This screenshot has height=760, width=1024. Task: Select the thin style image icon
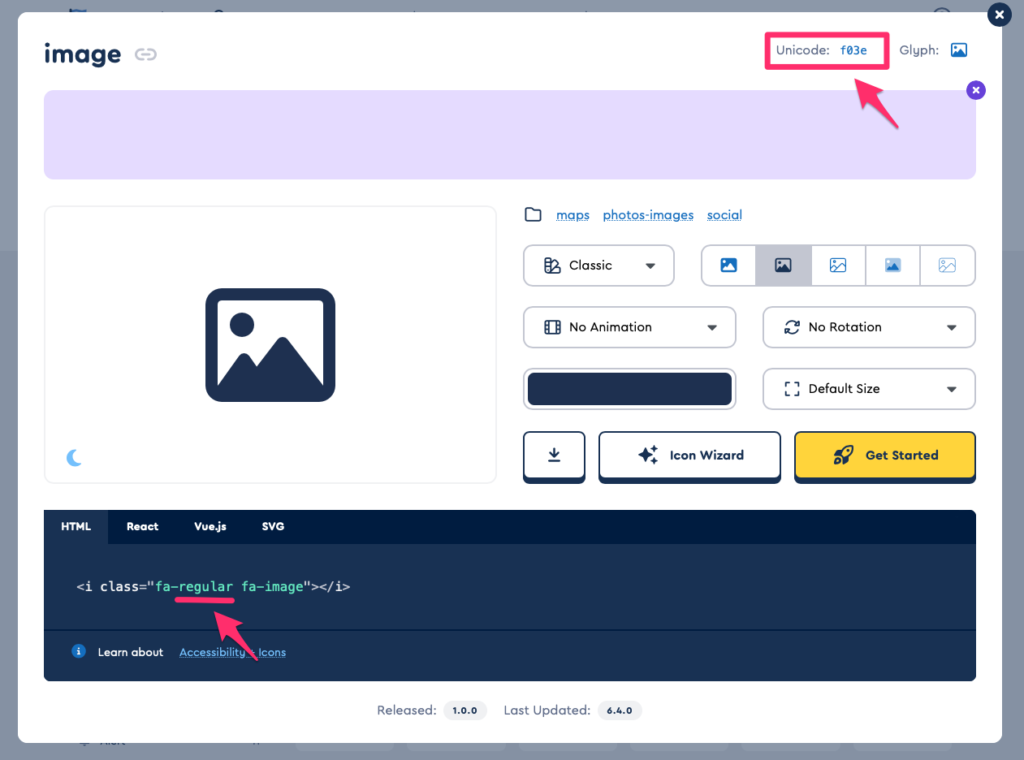[947, 266]
